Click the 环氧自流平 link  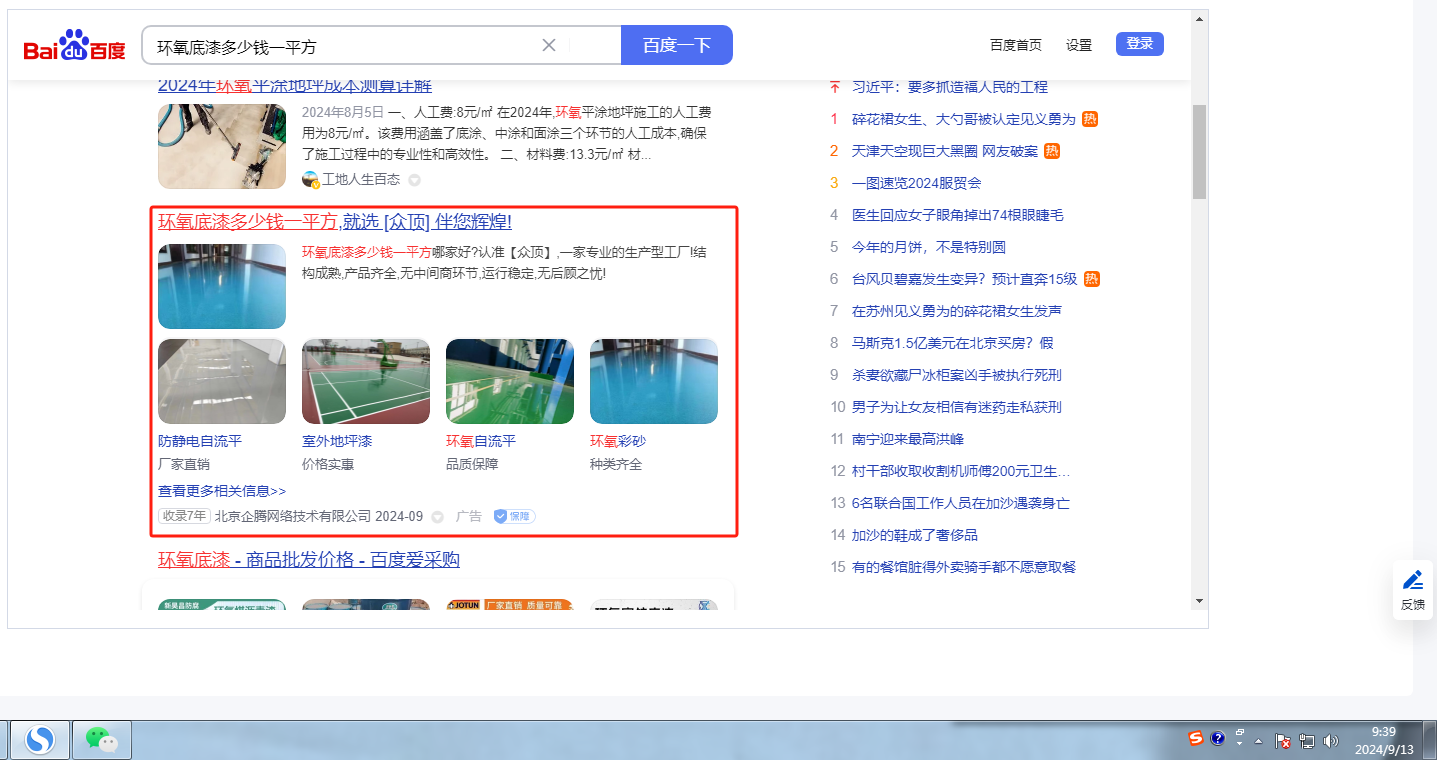click(481, 441)
